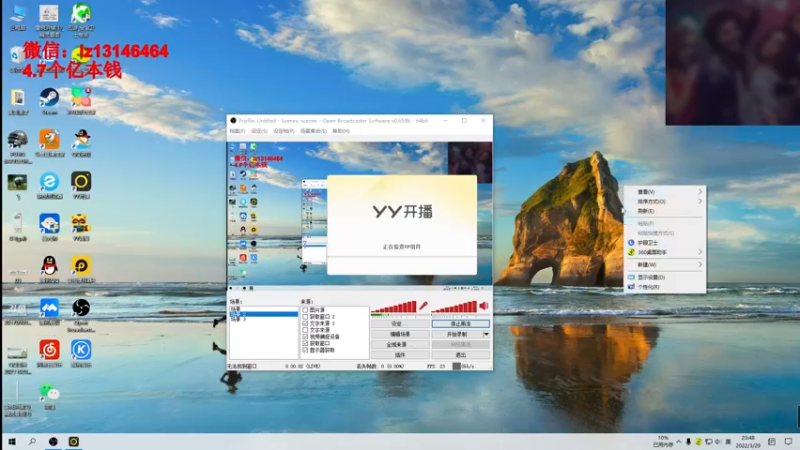Disable the unnumbered 获取窗口 source checkbox
The width and height of the screenshot is (800, 450).
pyautogui.click(x=305, y=343)
